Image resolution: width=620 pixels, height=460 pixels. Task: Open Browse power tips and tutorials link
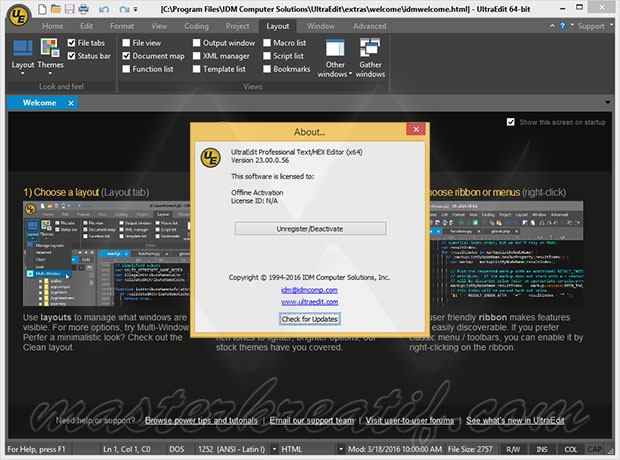[x=201, y=420]
